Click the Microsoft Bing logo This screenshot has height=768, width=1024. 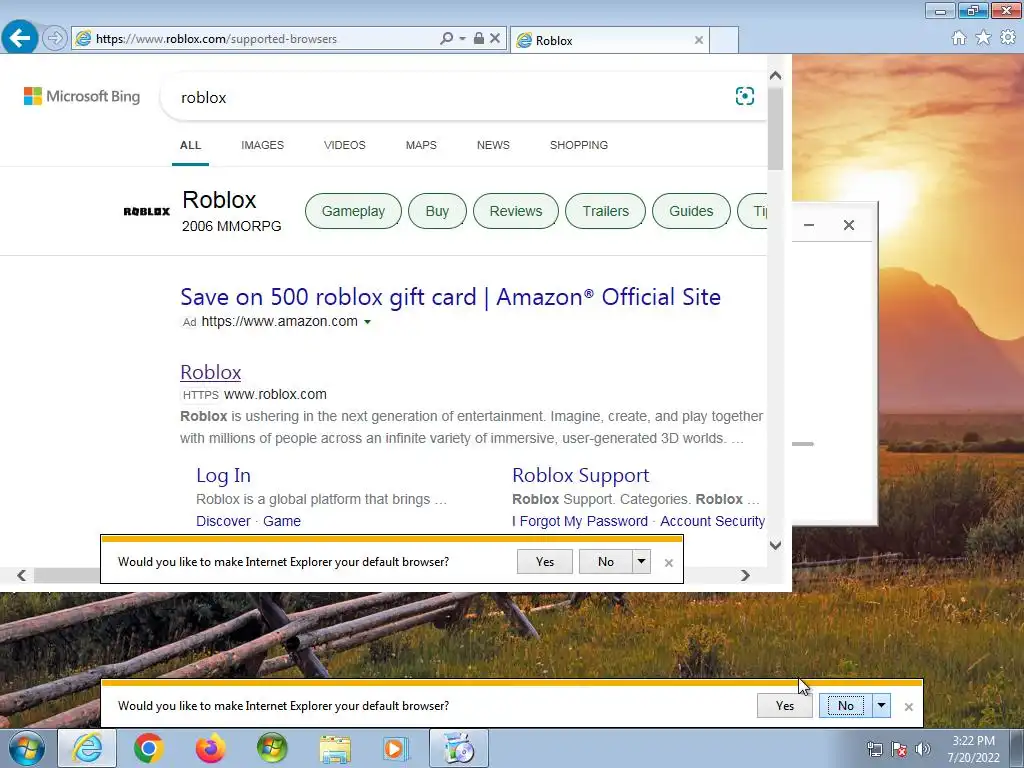point(82,96)
